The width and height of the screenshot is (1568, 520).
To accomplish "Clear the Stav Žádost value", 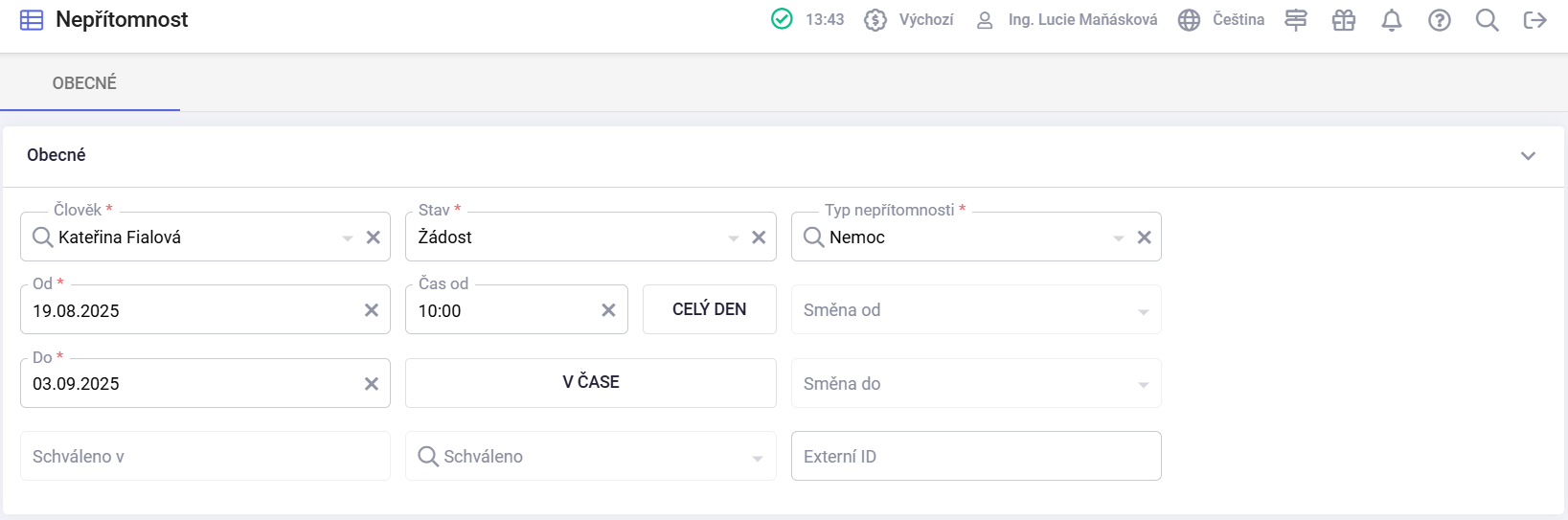I will pyautogui.click(x=759, y=237).
